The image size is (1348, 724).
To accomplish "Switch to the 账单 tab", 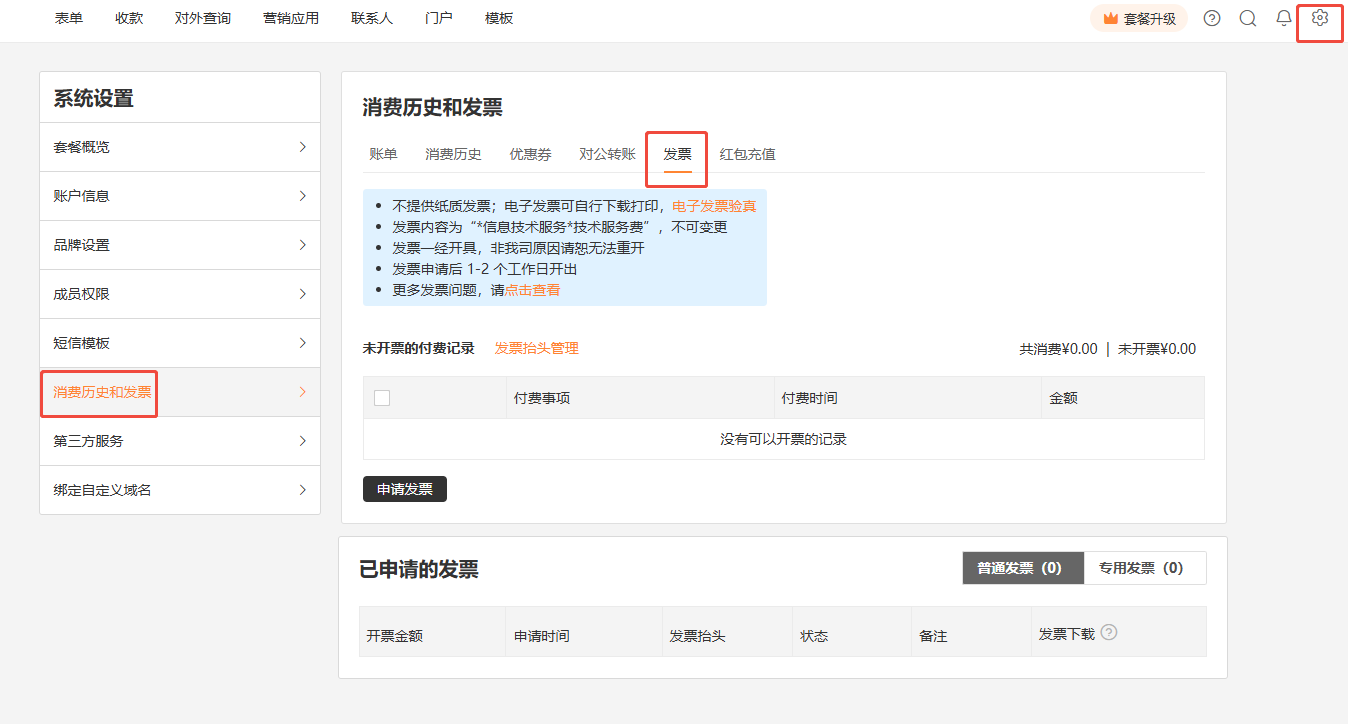I will 383,154.
